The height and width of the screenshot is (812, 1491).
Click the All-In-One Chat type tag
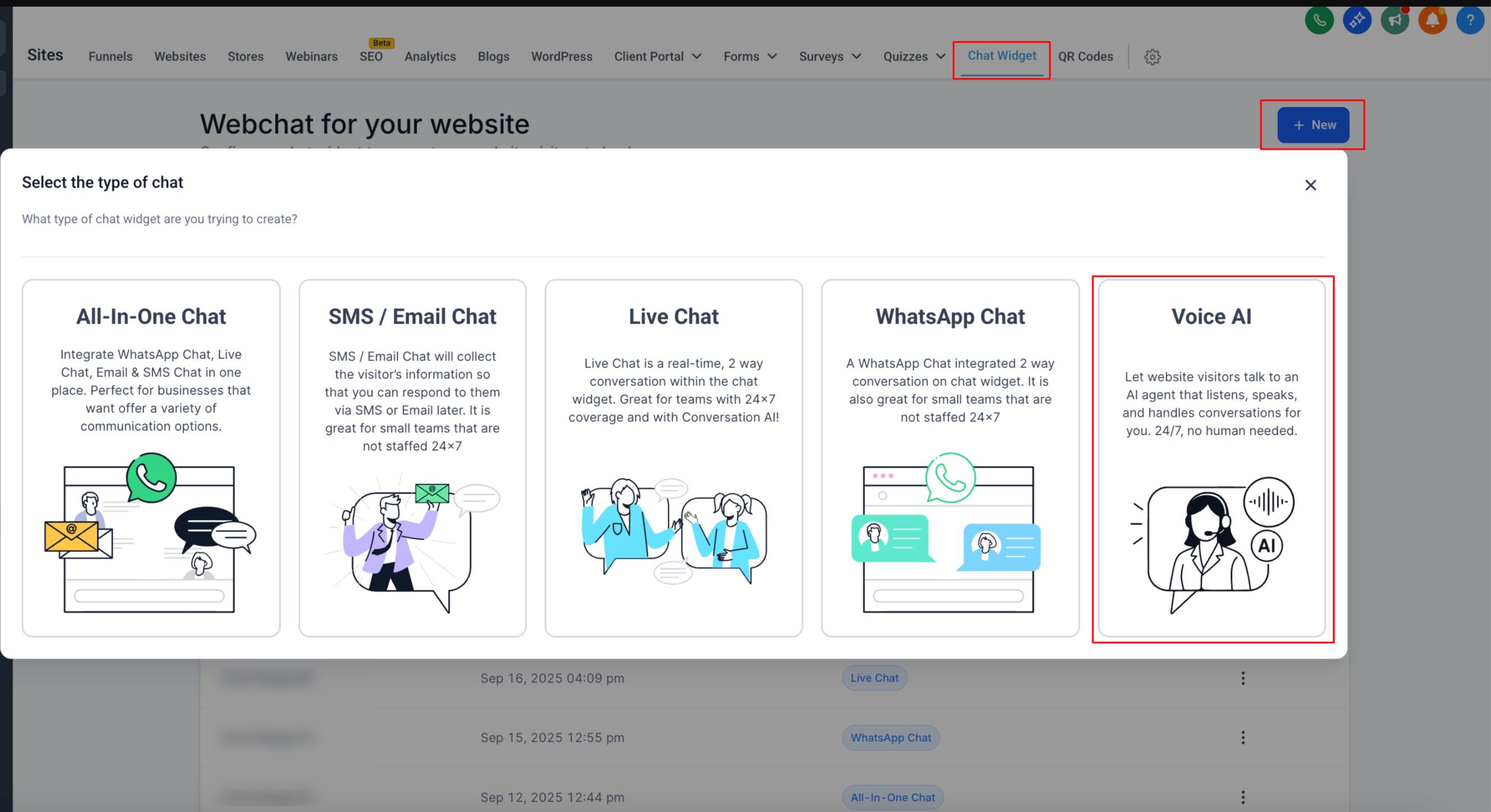(892, 797)
